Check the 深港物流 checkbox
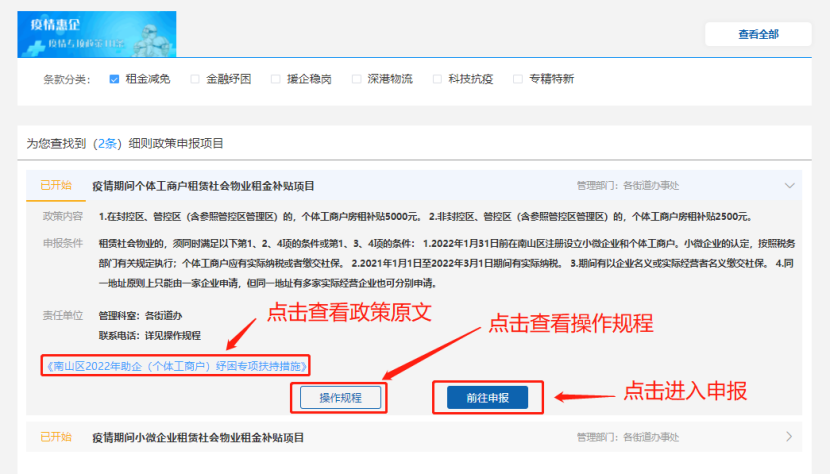 (x=356, y=79)
